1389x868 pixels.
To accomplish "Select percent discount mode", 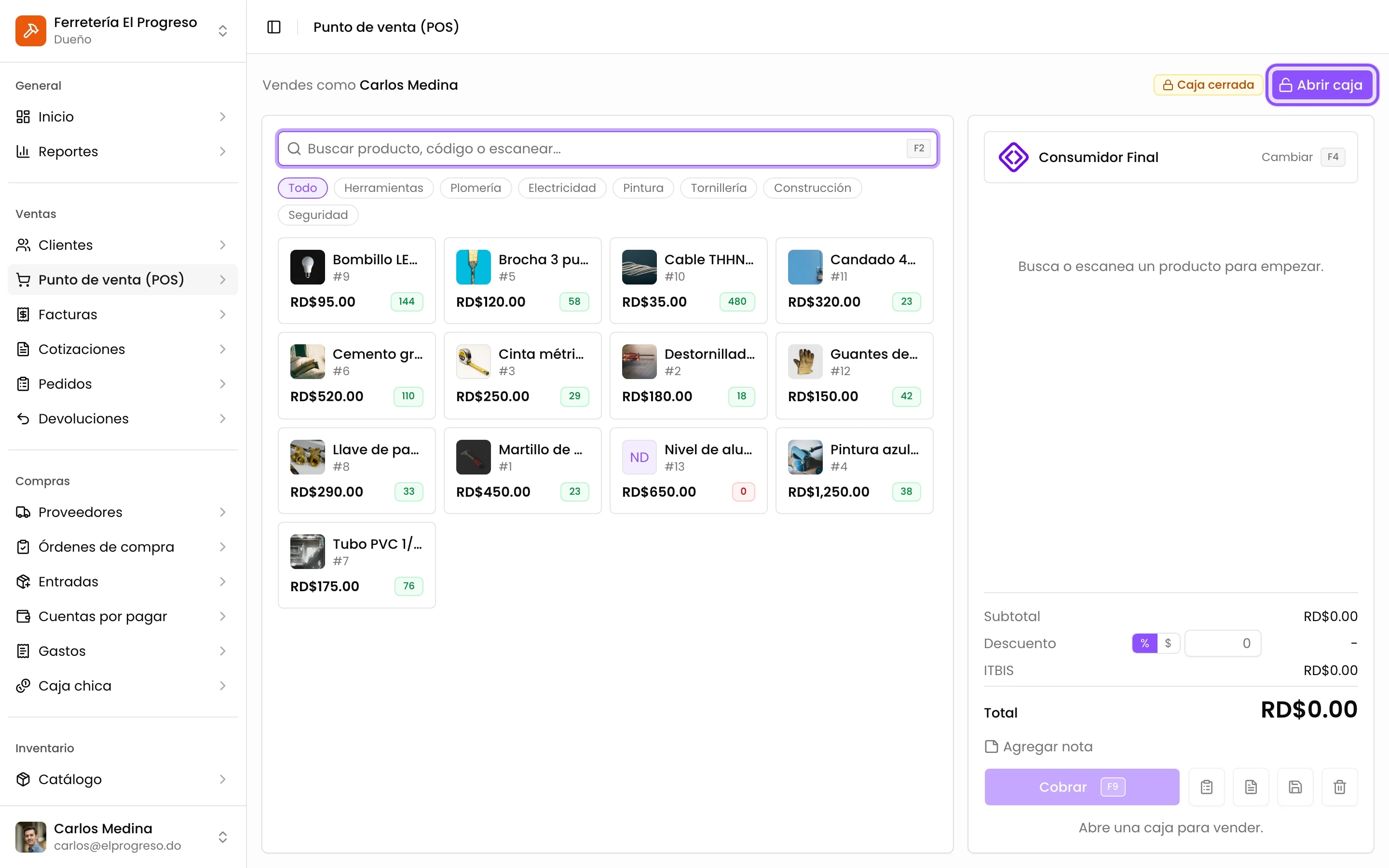I will [x=1144, y=643].
